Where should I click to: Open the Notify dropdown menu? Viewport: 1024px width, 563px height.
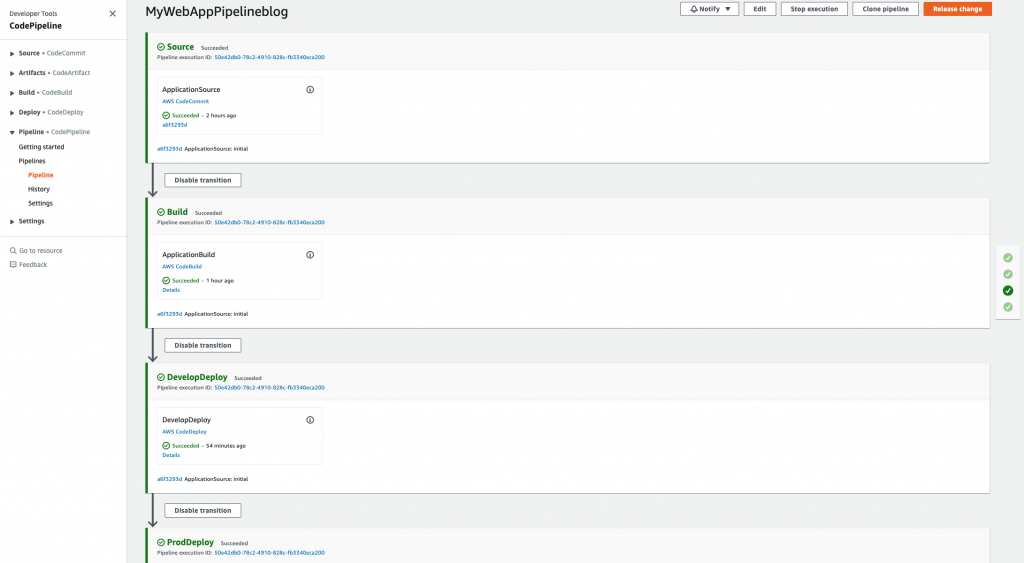pyautogui.click(x=709, y=9)
